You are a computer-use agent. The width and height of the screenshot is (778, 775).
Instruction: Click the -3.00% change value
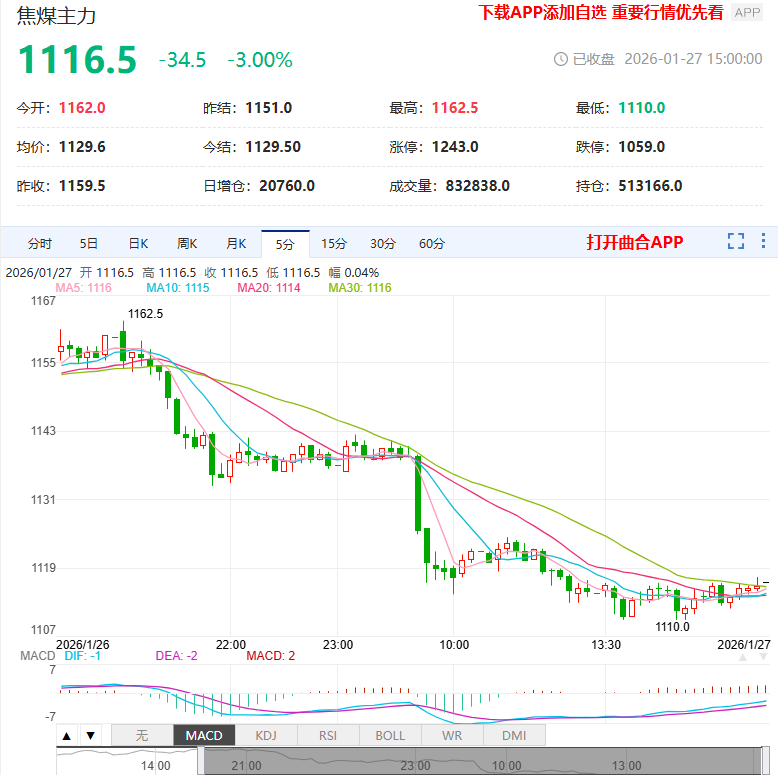260,60
